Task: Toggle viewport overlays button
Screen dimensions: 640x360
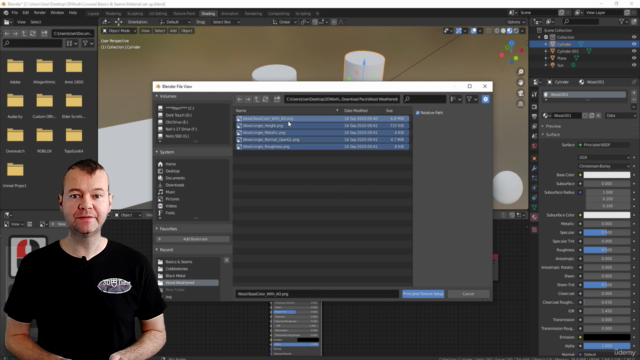Action: (x=473, y=31)
